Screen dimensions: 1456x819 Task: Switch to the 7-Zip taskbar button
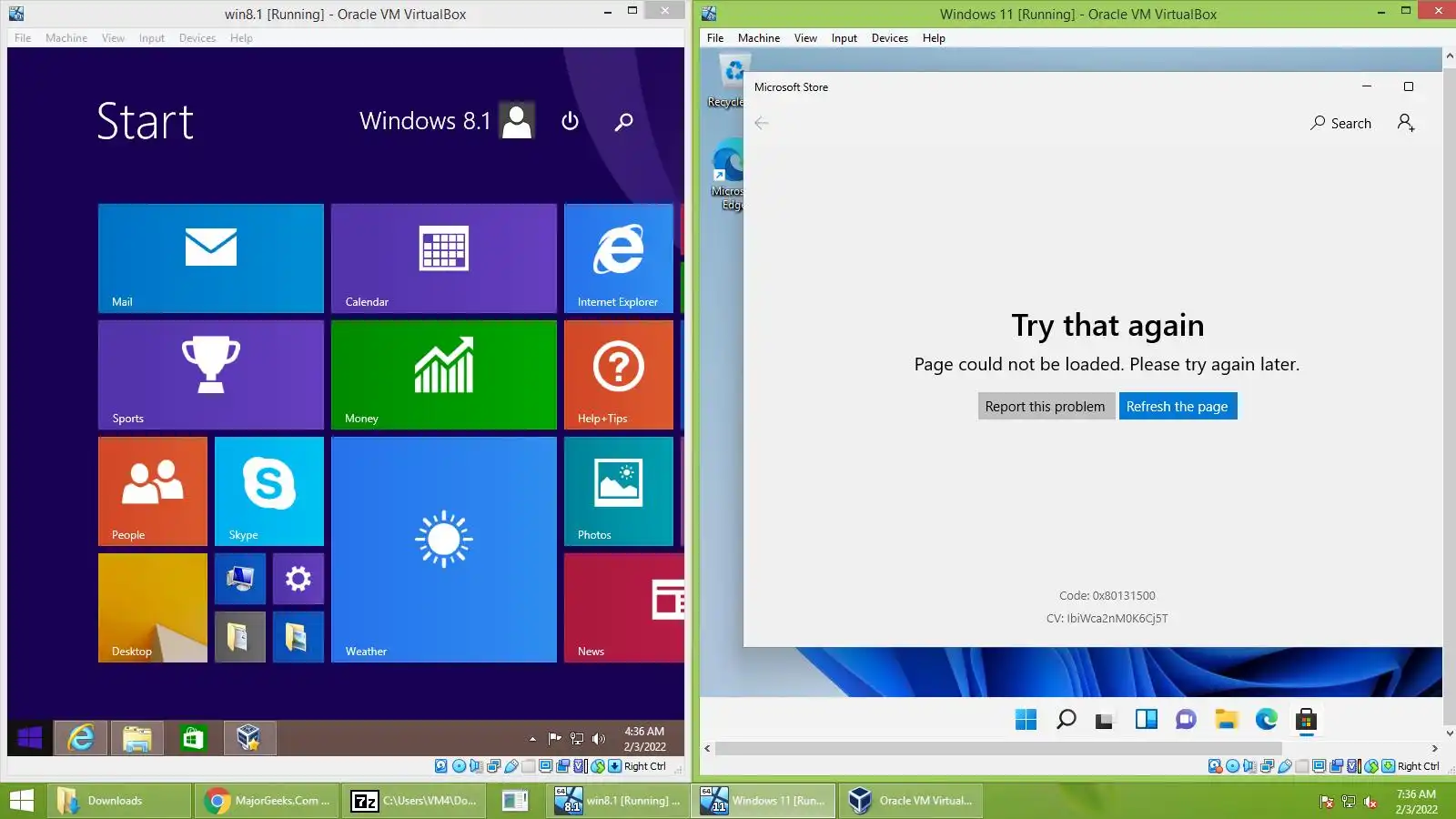415,801
